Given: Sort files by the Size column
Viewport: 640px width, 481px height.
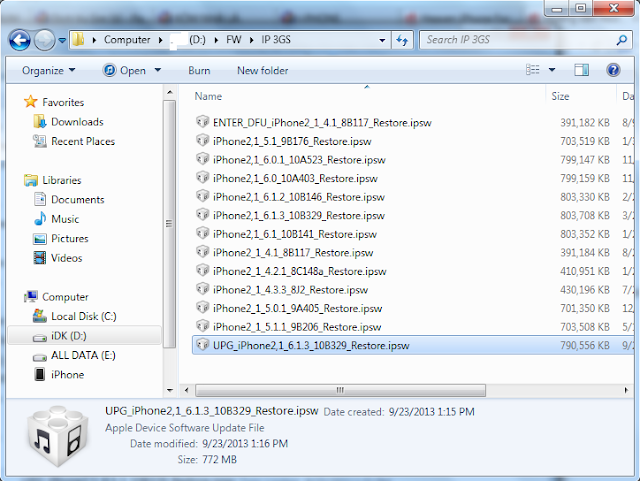Looking at the screenshot, I should (x=560, y=96).
